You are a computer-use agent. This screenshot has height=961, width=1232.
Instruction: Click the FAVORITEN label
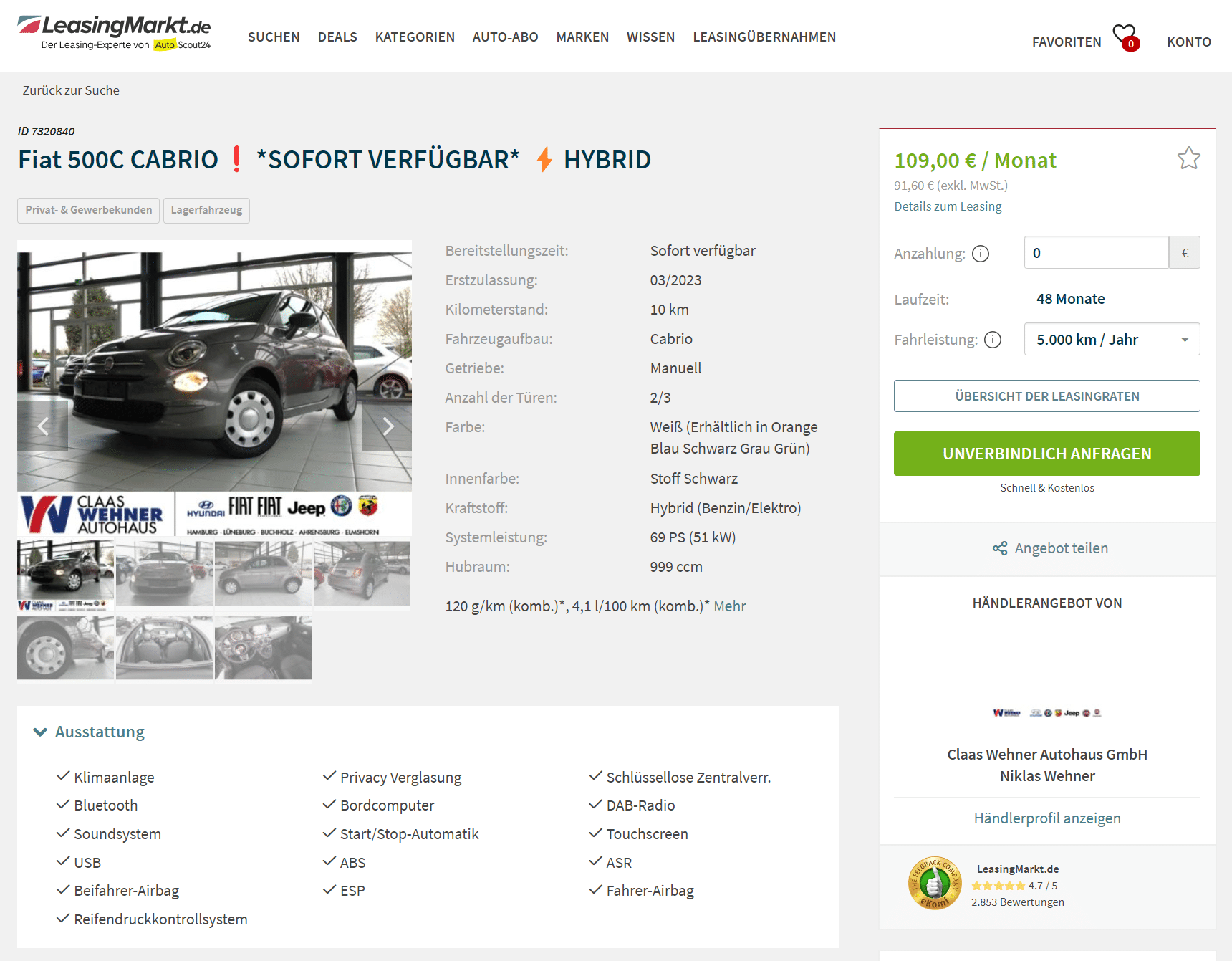[1067, 42]
